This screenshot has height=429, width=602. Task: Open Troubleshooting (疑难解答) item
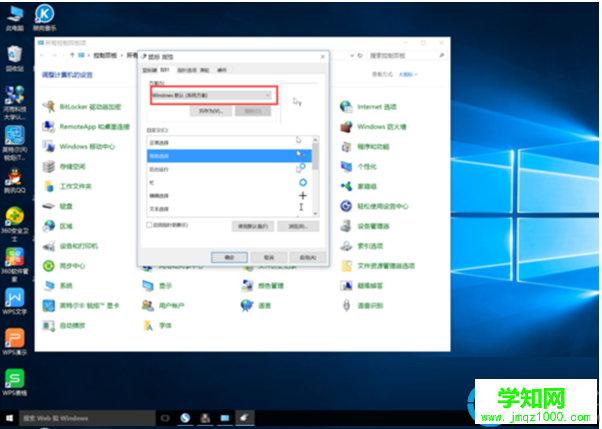coord(362,286)
